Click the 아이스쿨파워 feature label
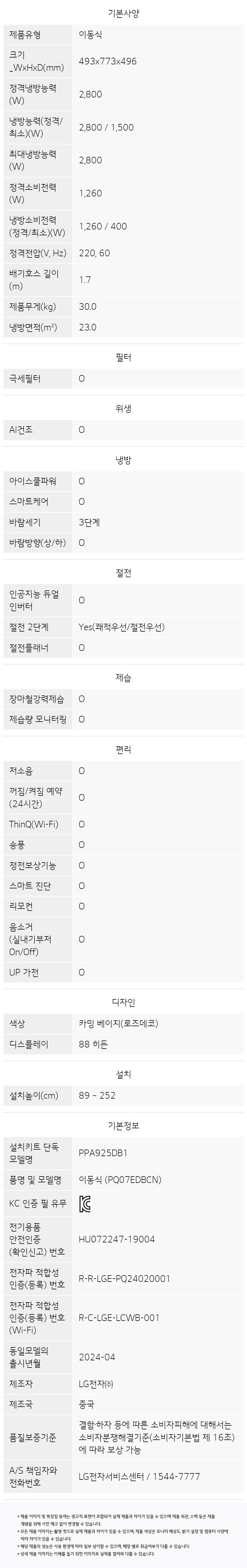This screenshot has height=1568, width=247. [x=33, y=481]
